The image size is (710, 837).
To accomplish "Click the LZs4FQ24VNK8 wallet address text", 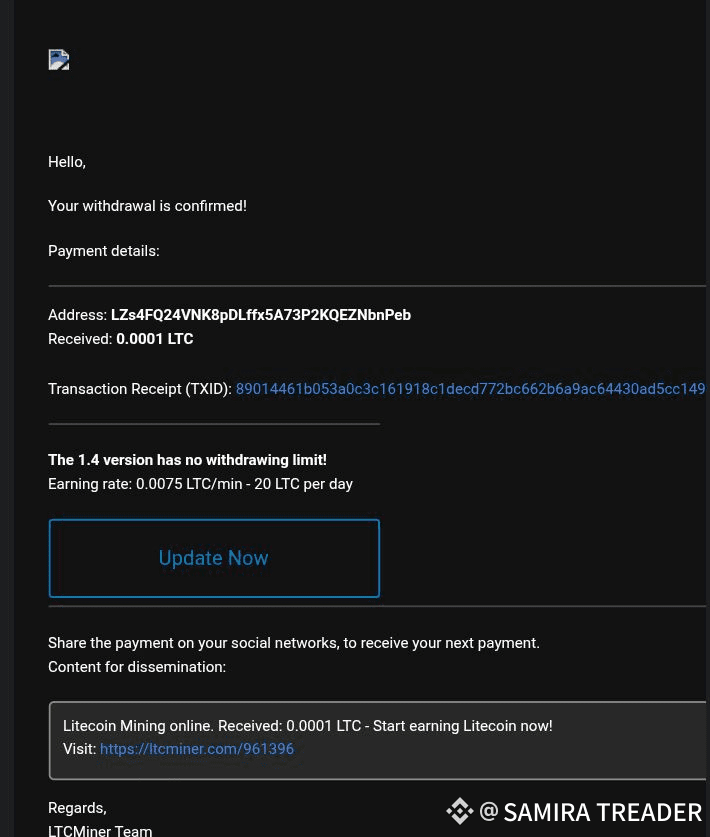I will 260,315.
